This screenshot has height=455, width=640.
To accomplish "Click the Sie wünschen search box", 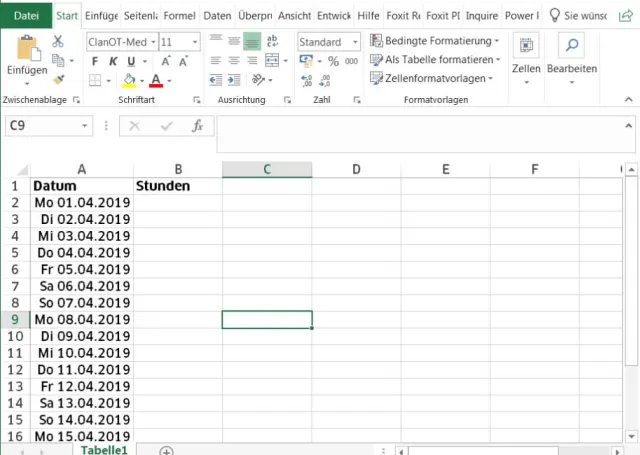I will [x=578, y=16].
